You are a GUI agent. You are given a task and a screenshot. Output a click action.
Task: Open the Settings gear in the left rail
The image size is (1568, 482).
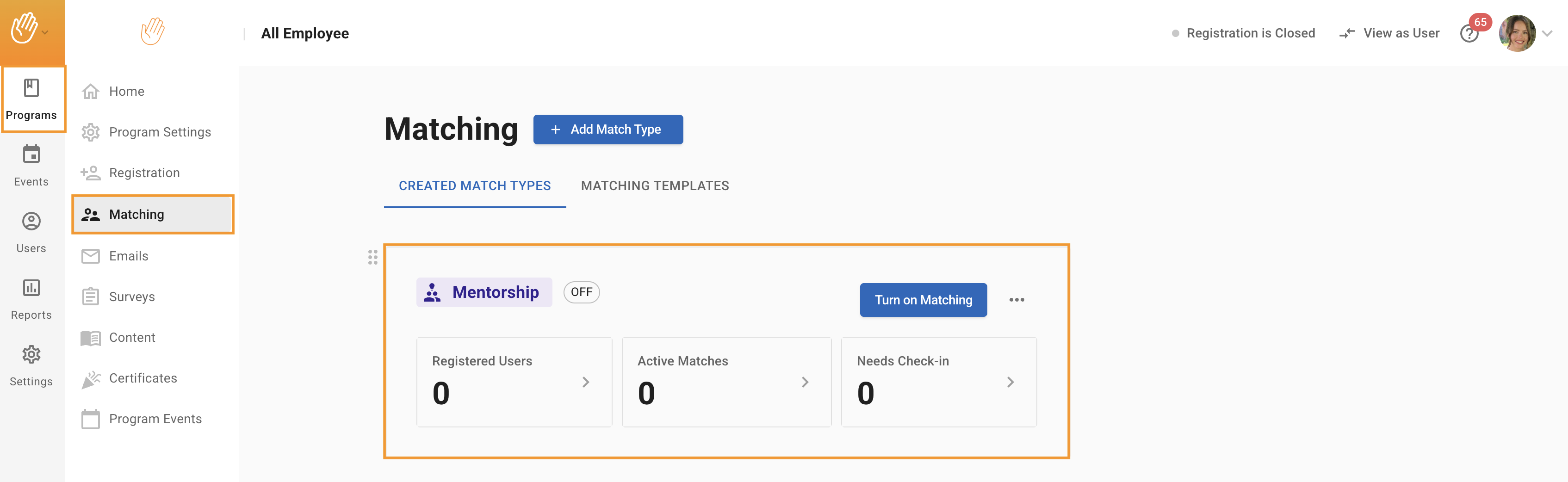[31, 354]
